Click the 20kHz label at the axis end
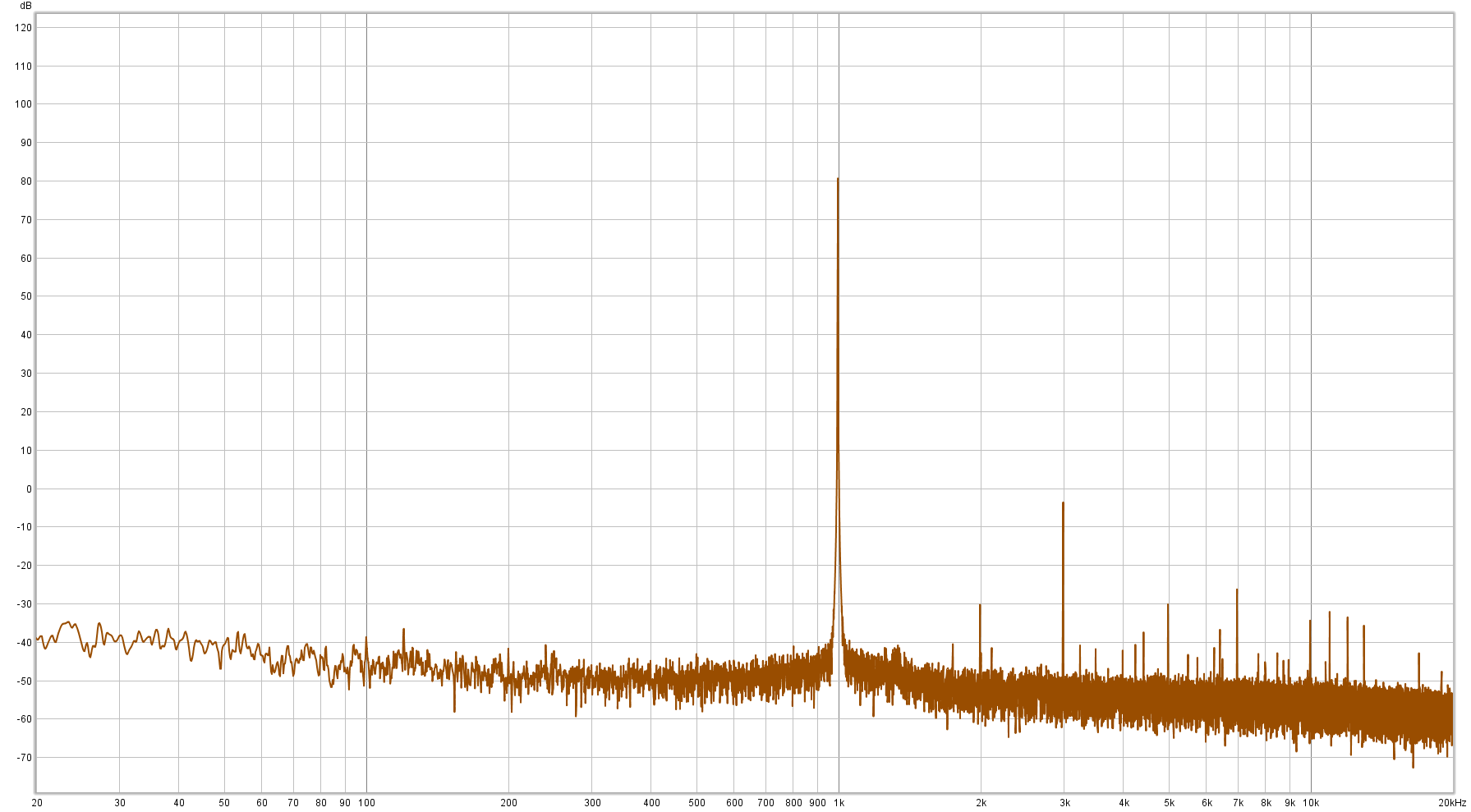Viewport: 1471px width, 812px height. pos(1452,803)
